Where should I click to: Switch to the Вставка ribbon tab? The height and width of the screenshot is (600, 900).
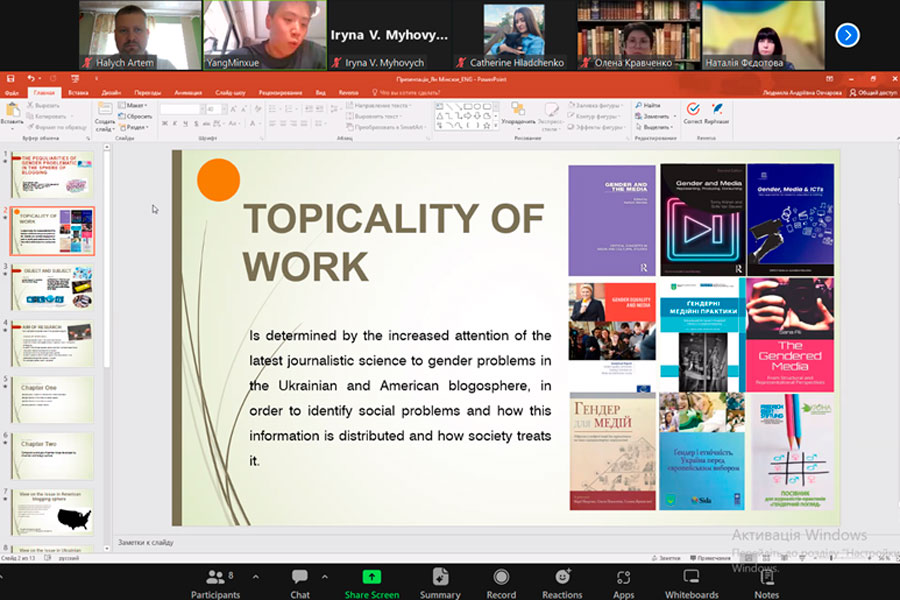pos(78,92)
